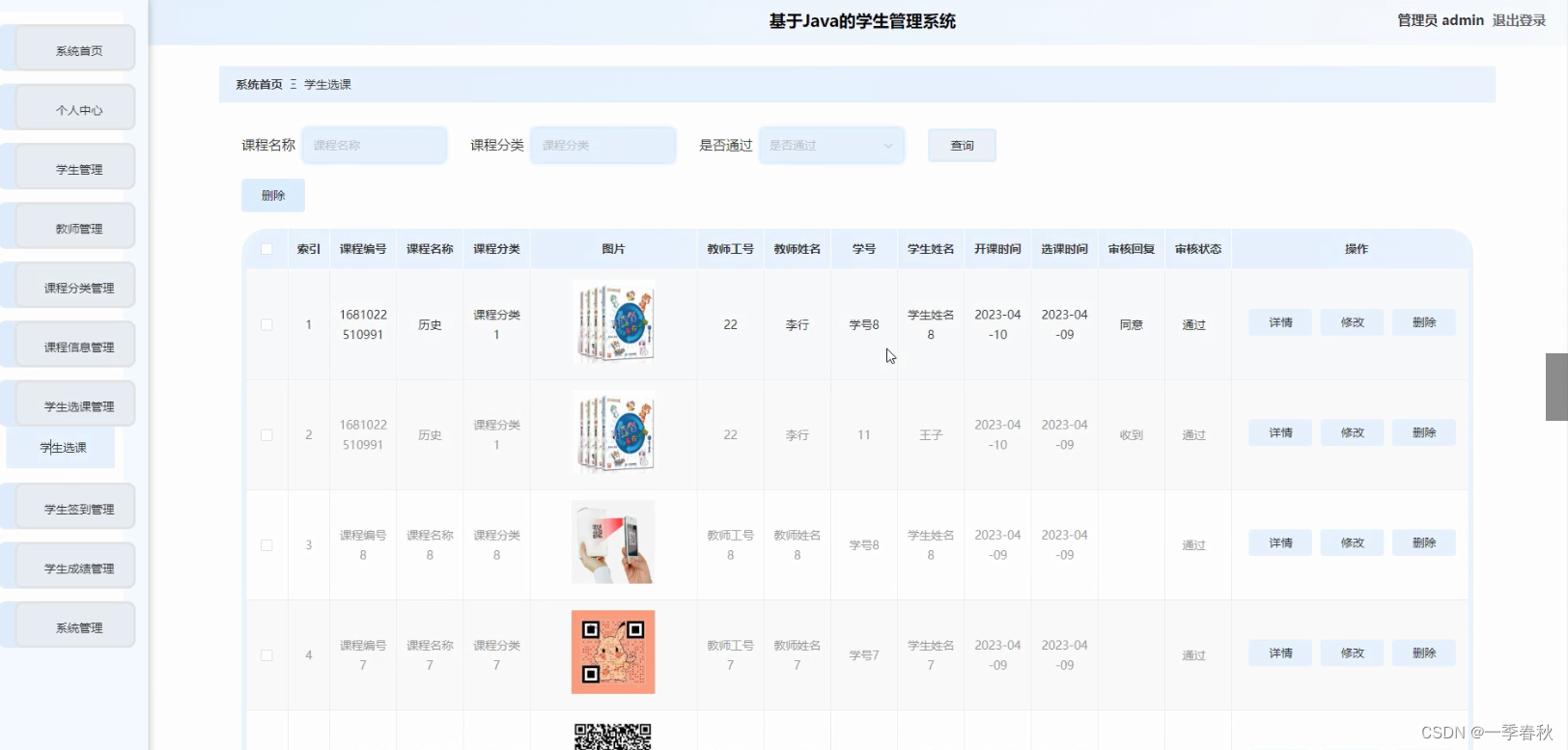Open 课程分类管理 sidebar menu
1568x750 pixels.
(74, 288)
